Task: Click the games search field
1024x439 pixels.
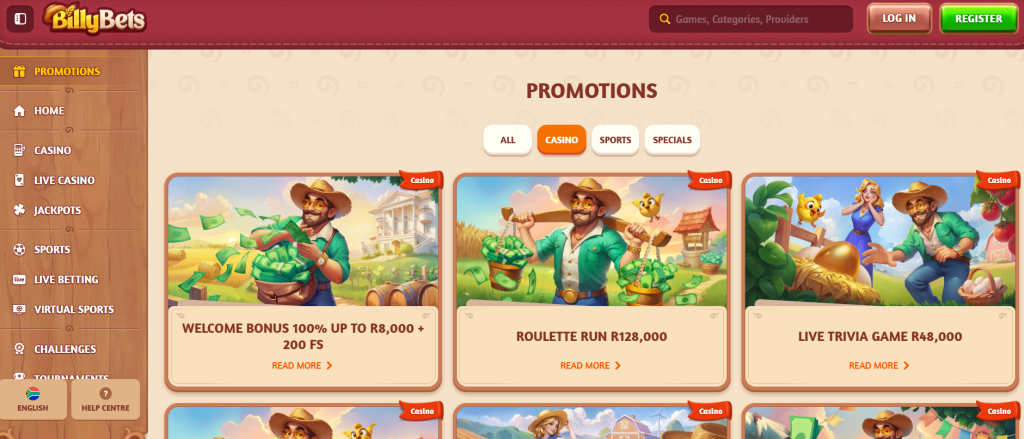Action: pos(751,19)
